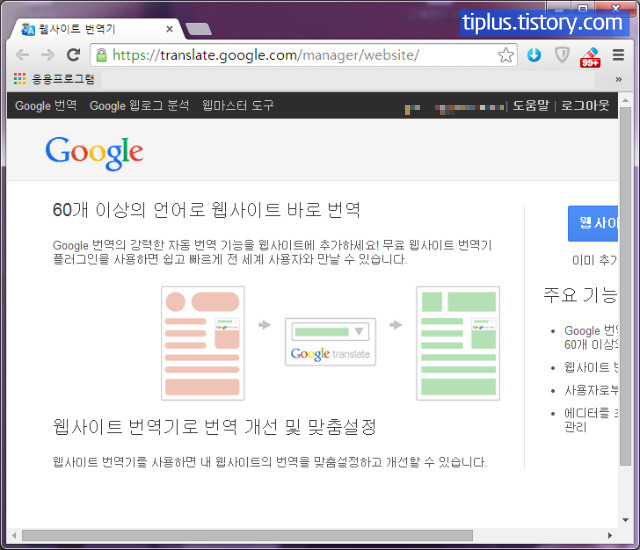640x550 pixels.
Task: Open the 응용프로그램 apps shortcut
Action: (54, 78)
